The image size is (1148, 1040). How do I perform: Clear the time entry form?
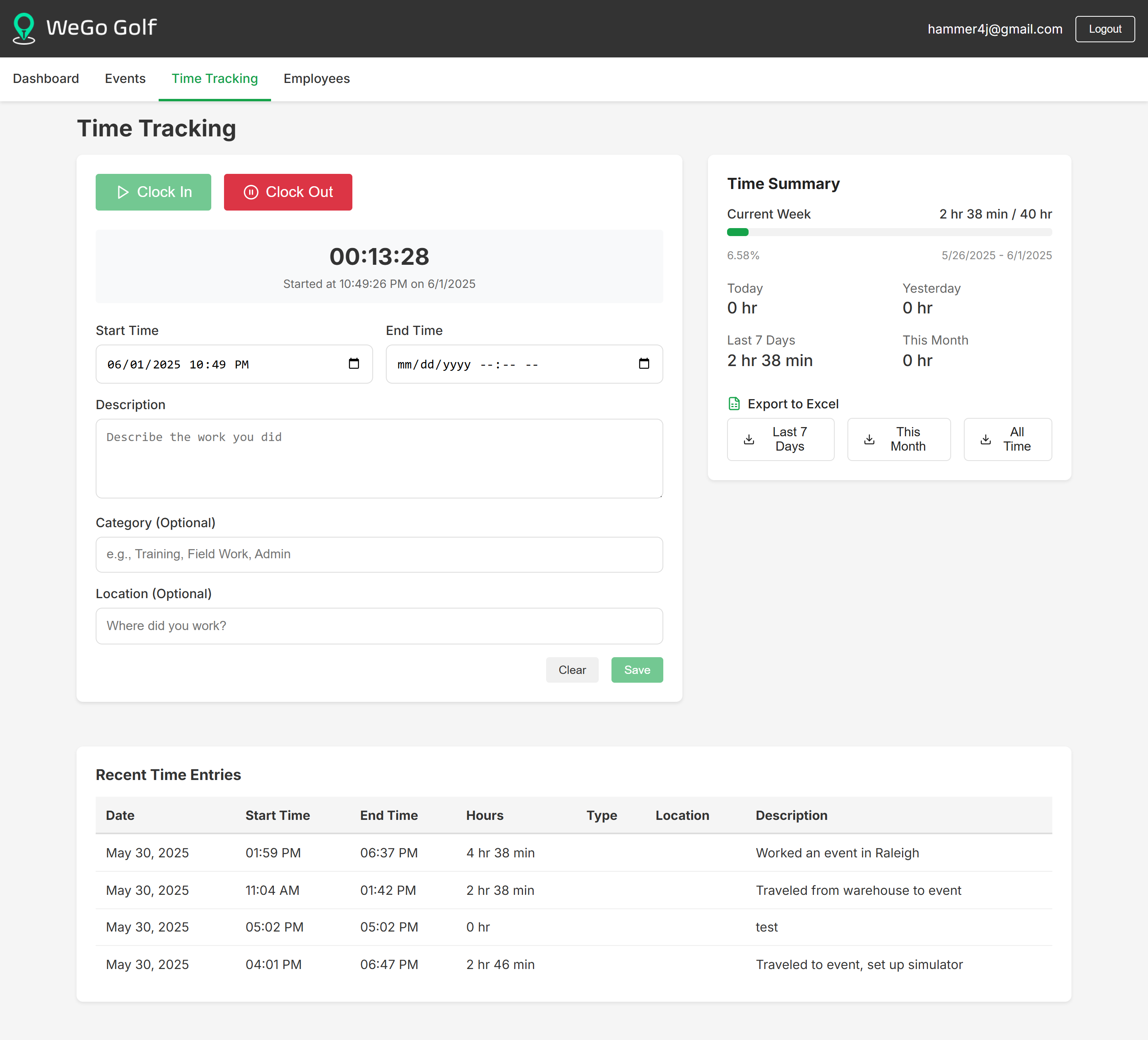point(572,670)
